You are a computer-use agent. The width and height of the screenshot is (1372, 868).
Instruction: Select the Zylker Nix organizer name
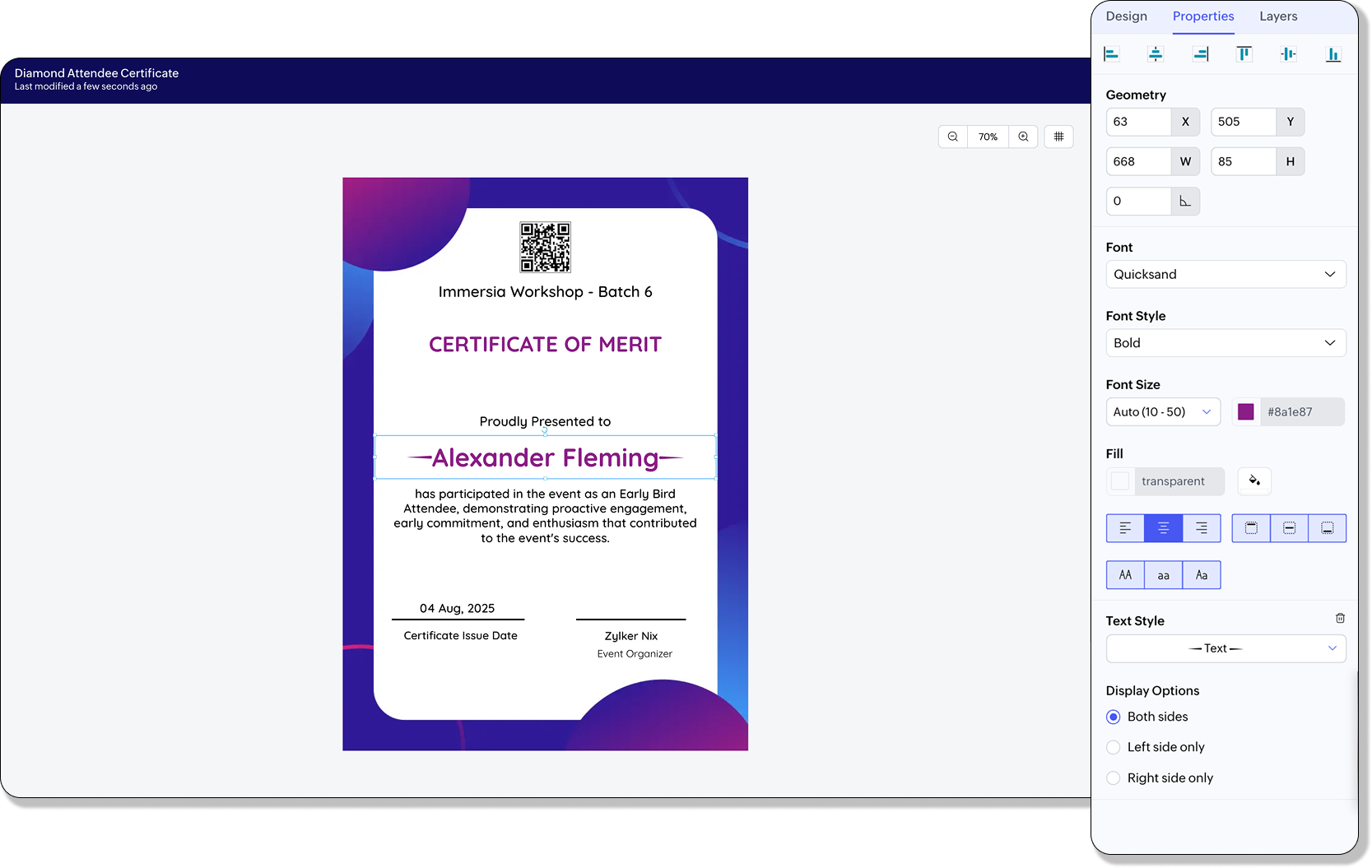coord(631,636)
